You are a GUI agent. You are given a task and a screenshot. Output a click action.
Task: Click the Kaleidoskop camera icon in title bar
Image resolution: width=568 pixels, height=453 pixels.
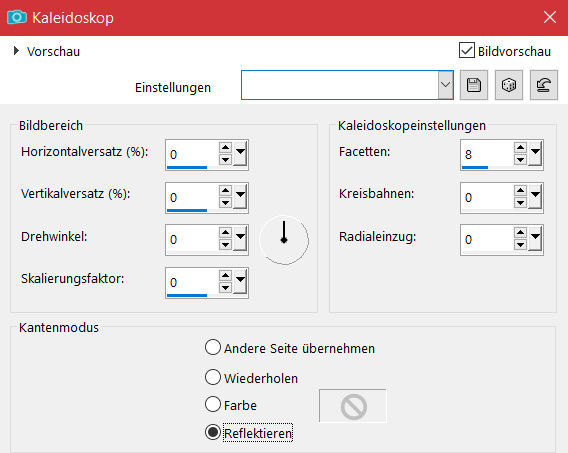pyautogui.click(x=17, y=17)
